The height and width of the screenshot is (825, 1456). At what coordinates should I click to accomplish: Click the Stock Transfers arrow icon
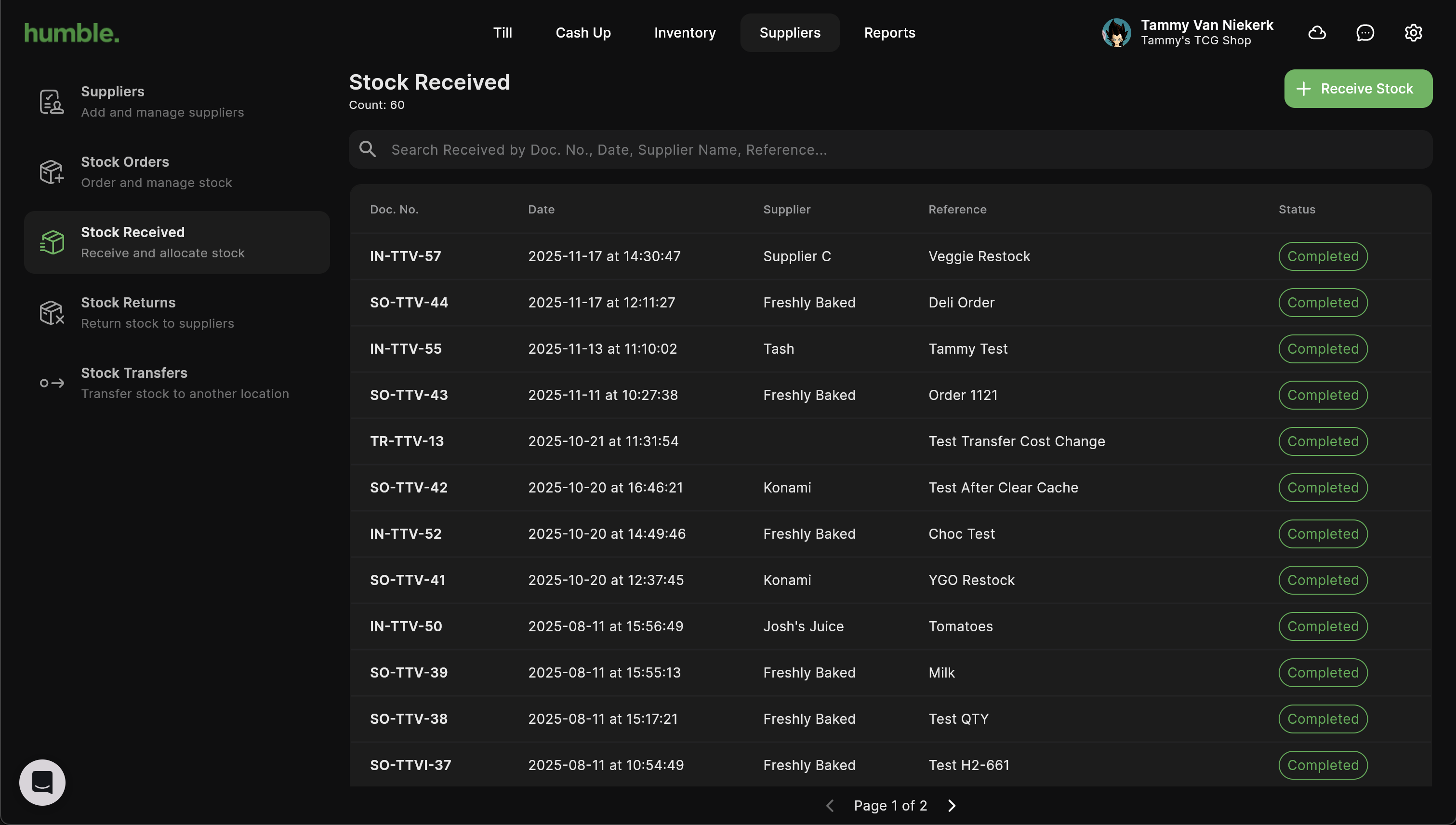click(x=52, y=383)
